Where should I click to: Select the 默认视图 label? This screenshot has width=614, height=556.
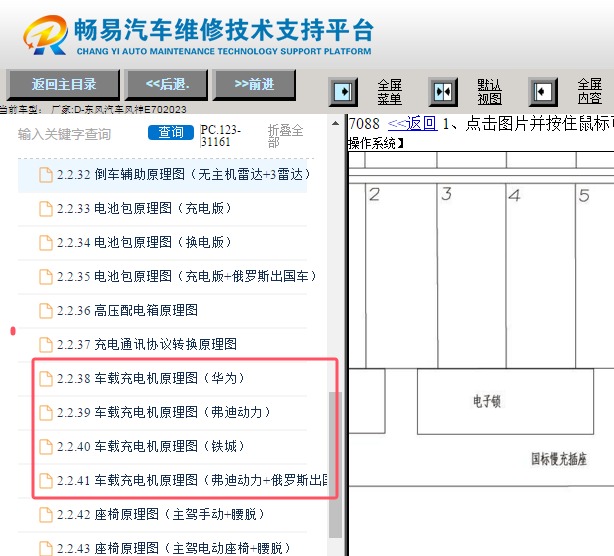pyautogui.click(x=489, y=92)
